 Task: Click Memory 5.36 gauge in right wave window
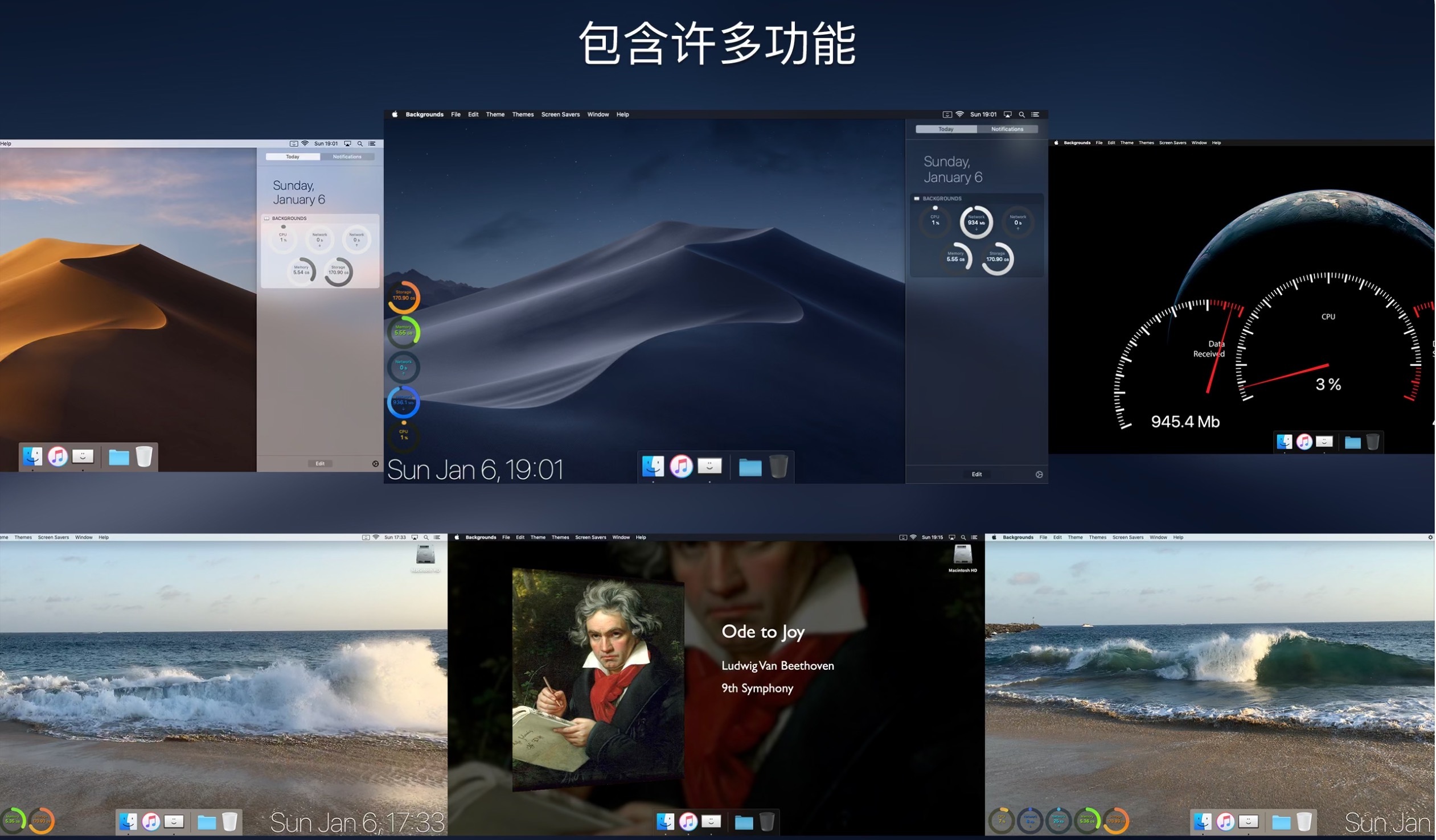1087,821
